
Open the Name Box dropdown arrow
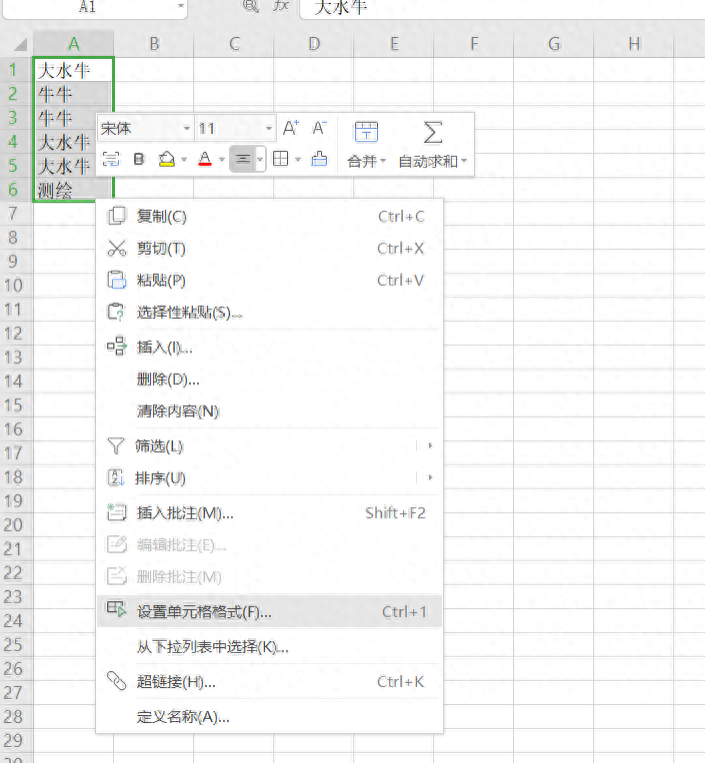181,6
